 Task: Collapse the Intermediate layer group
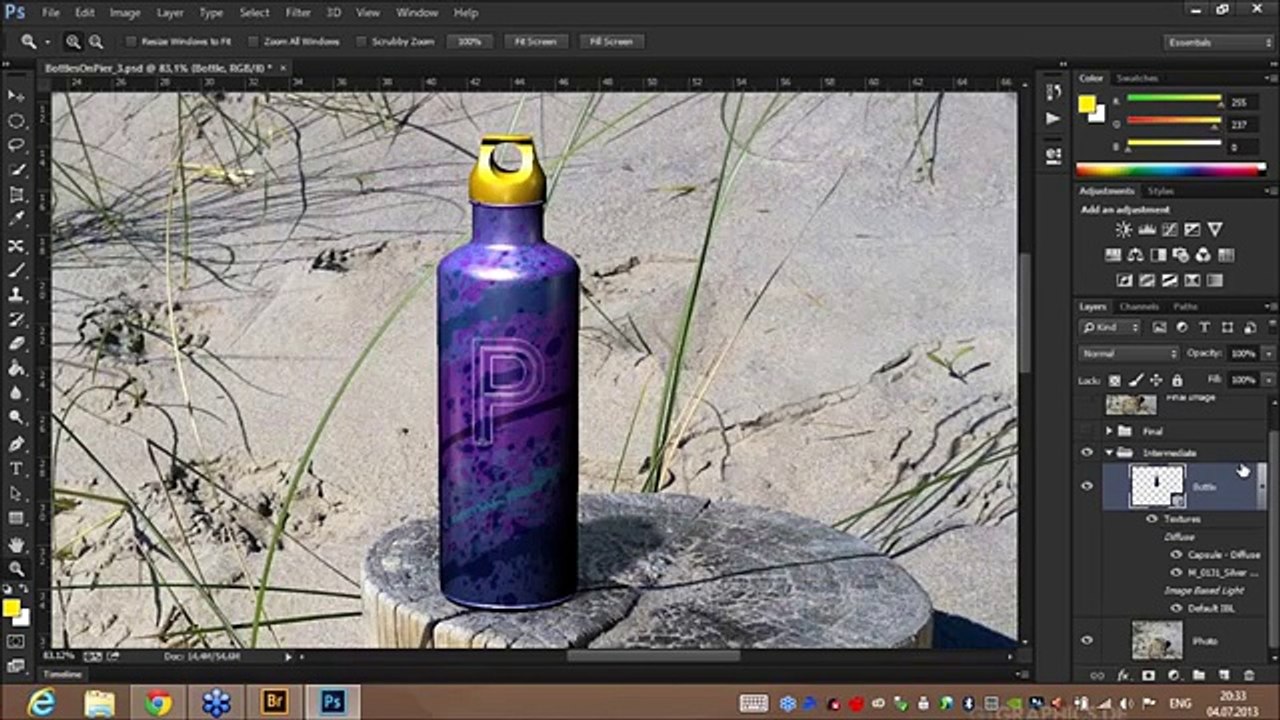click(x=1109, y=453)
